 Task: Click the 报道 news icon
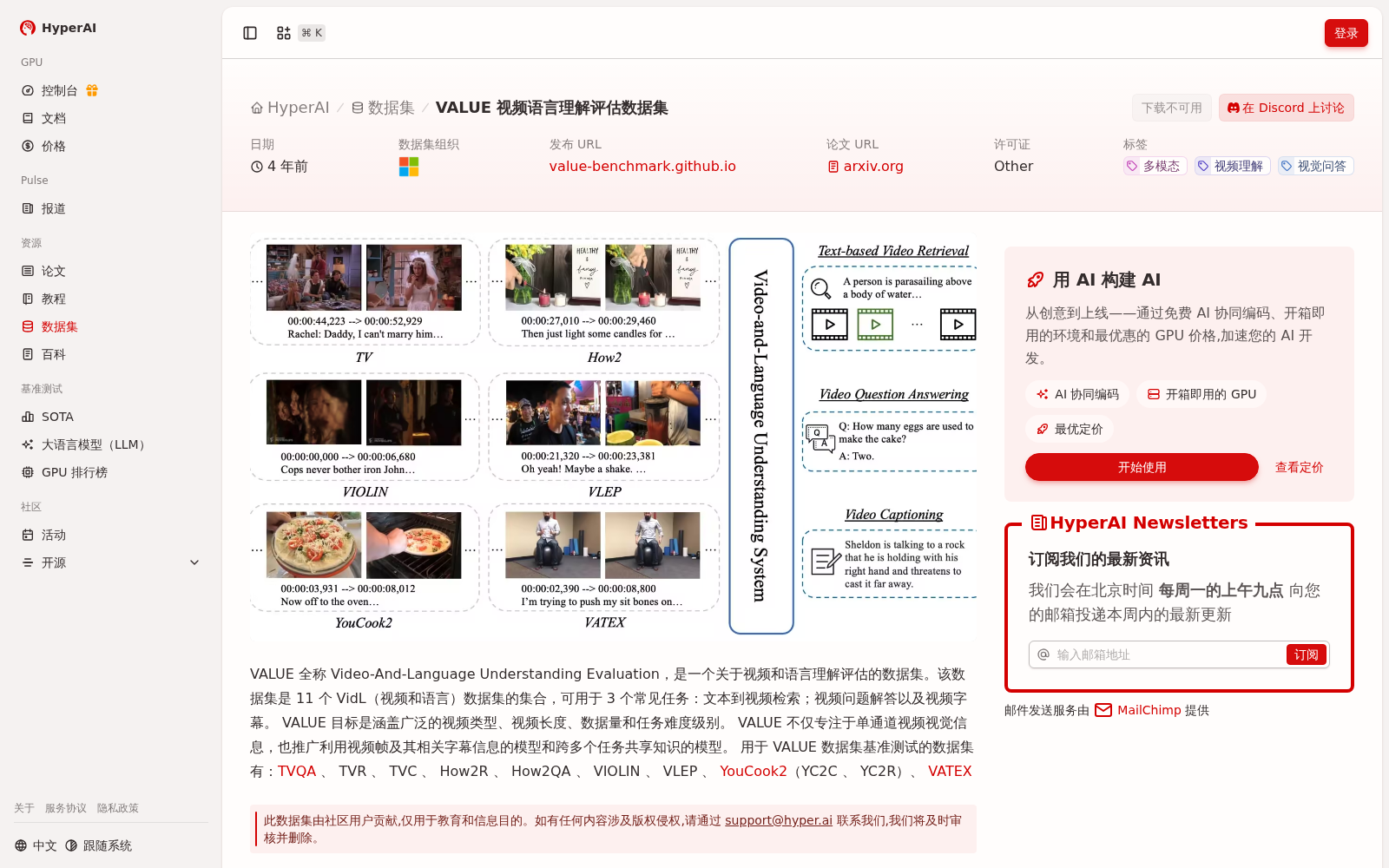(28, 208)
